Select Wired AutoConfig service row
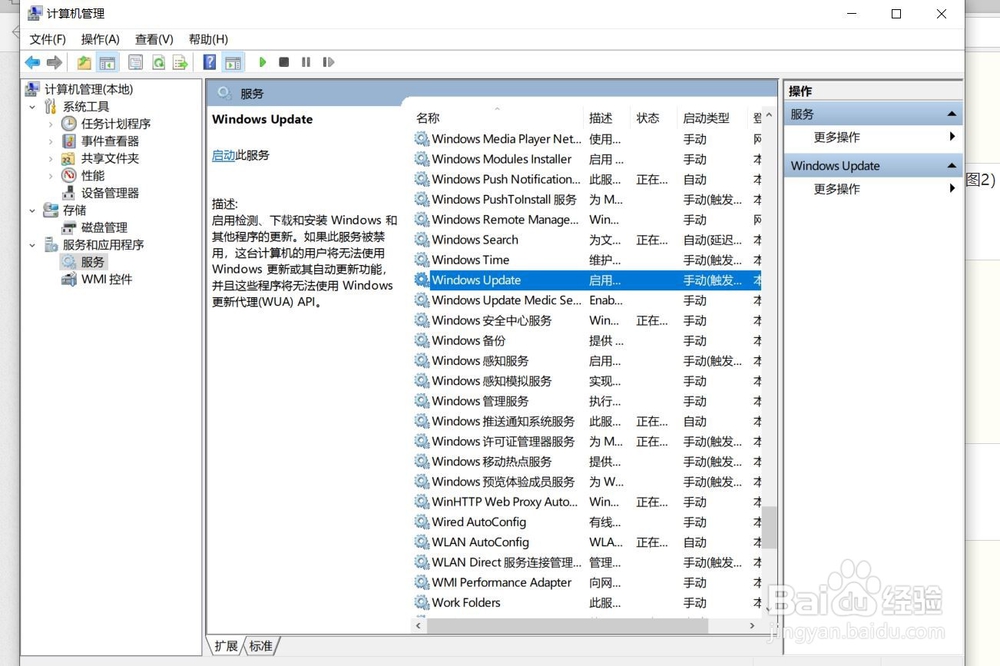 coord(587,522)
